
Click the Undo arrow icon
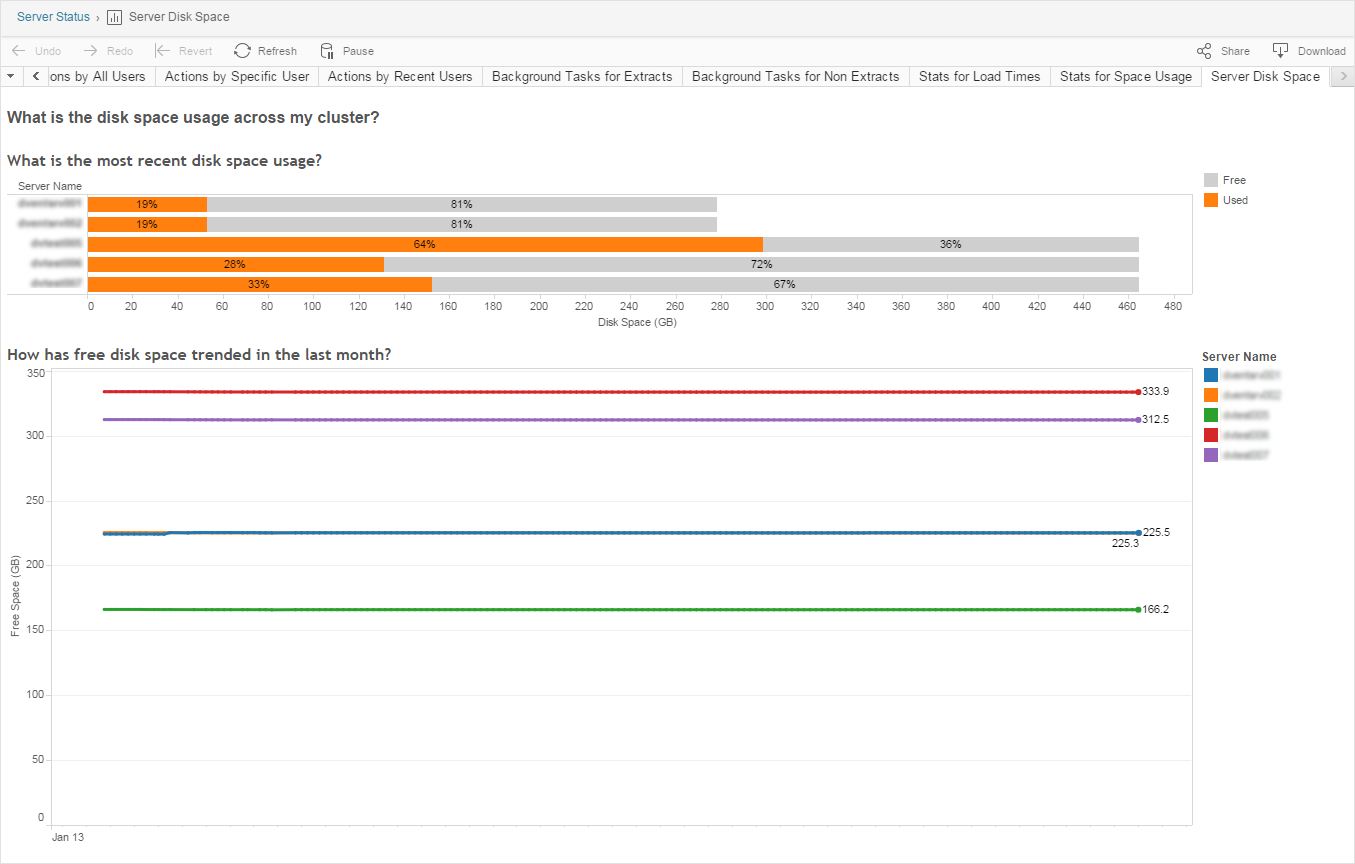coord(18,51)
